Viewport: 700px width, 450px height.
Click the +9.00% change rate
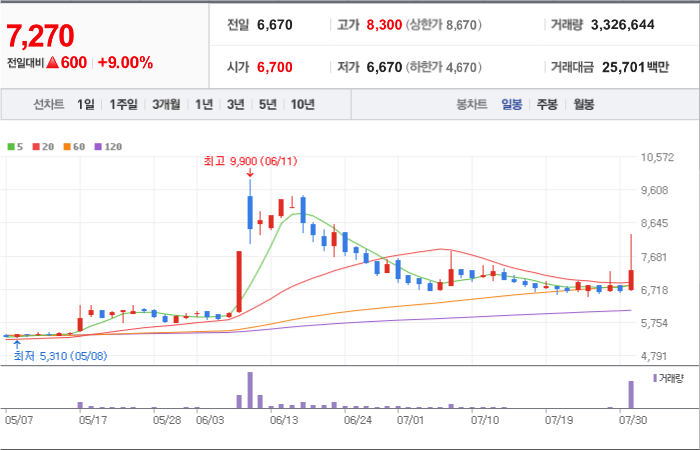tap(125, 63)
